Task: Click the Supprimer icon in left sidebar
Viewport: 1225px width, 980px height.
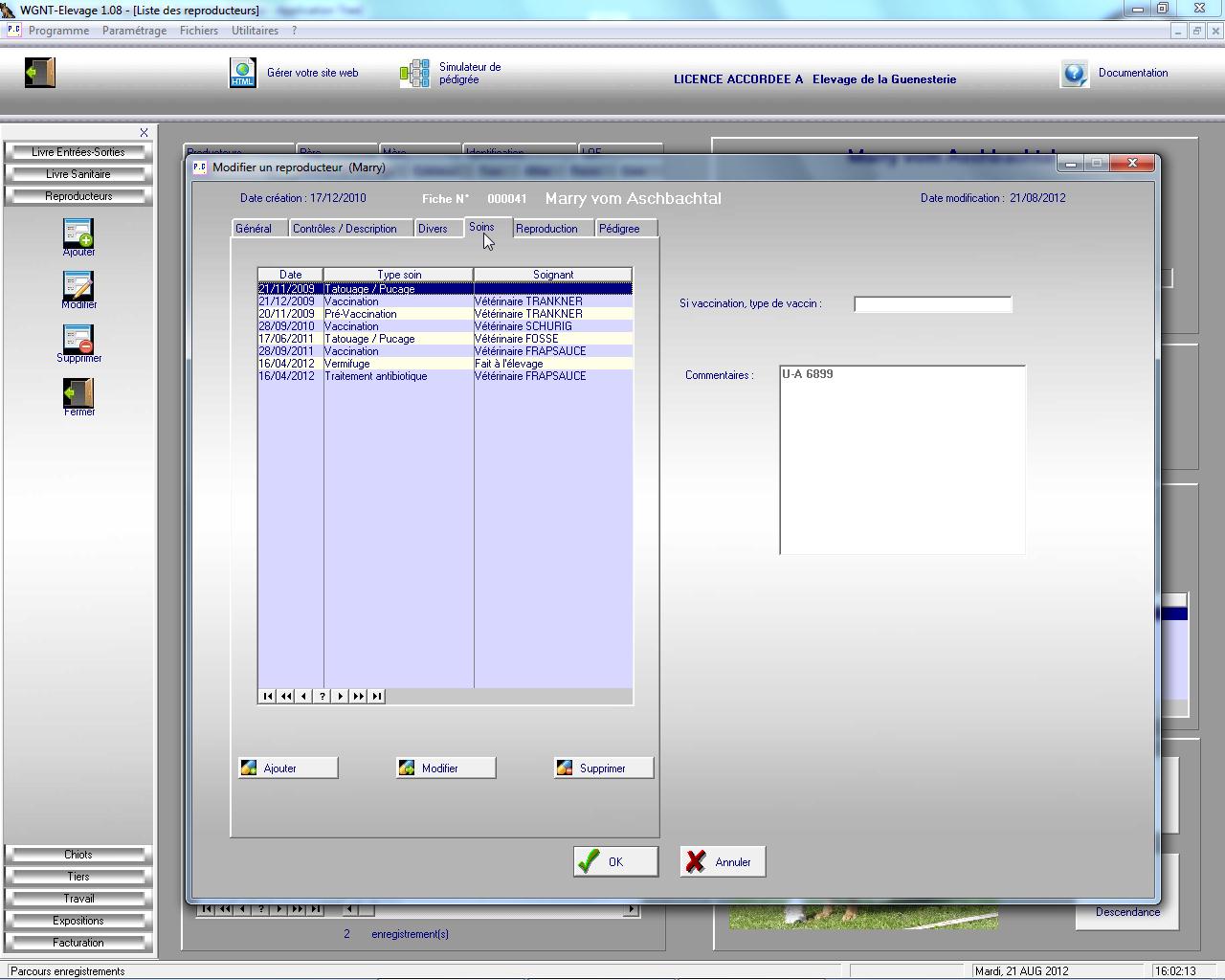Action: tap(78, 340)
